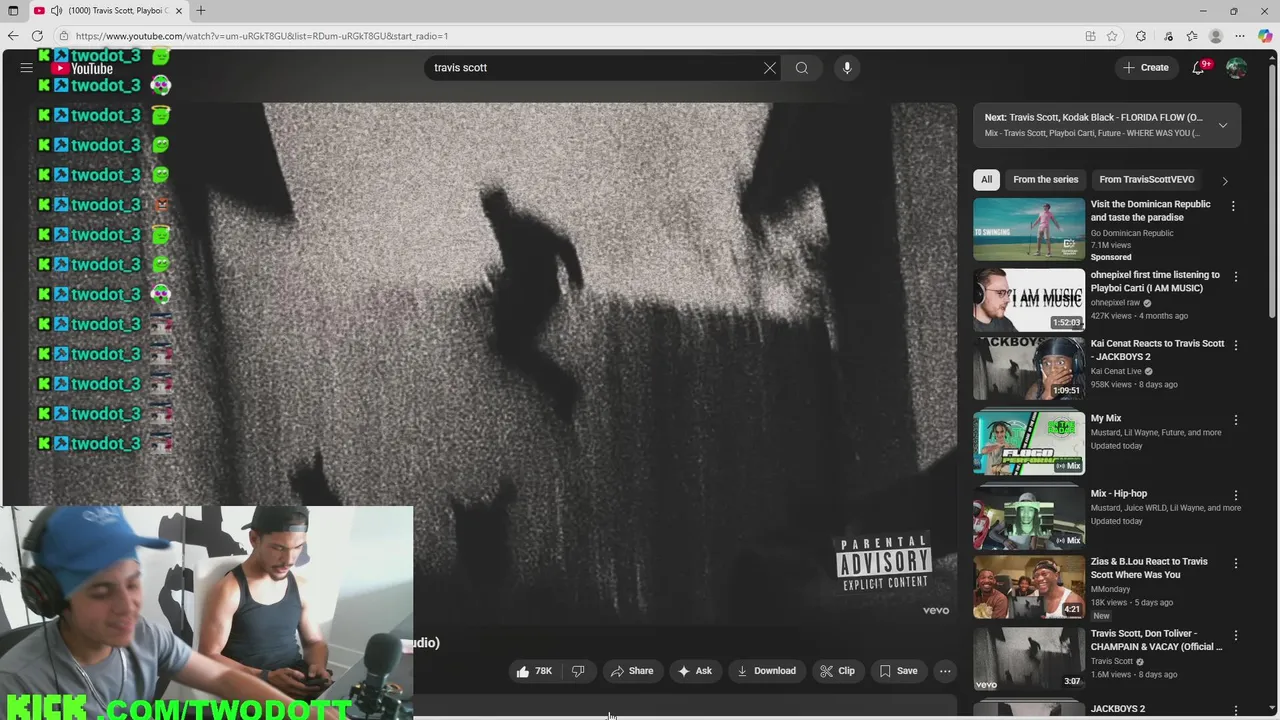The width and height of the screenshot is (1280, 720).
Task: Open options for the Dominican Republic ad
Action: 1233,206
